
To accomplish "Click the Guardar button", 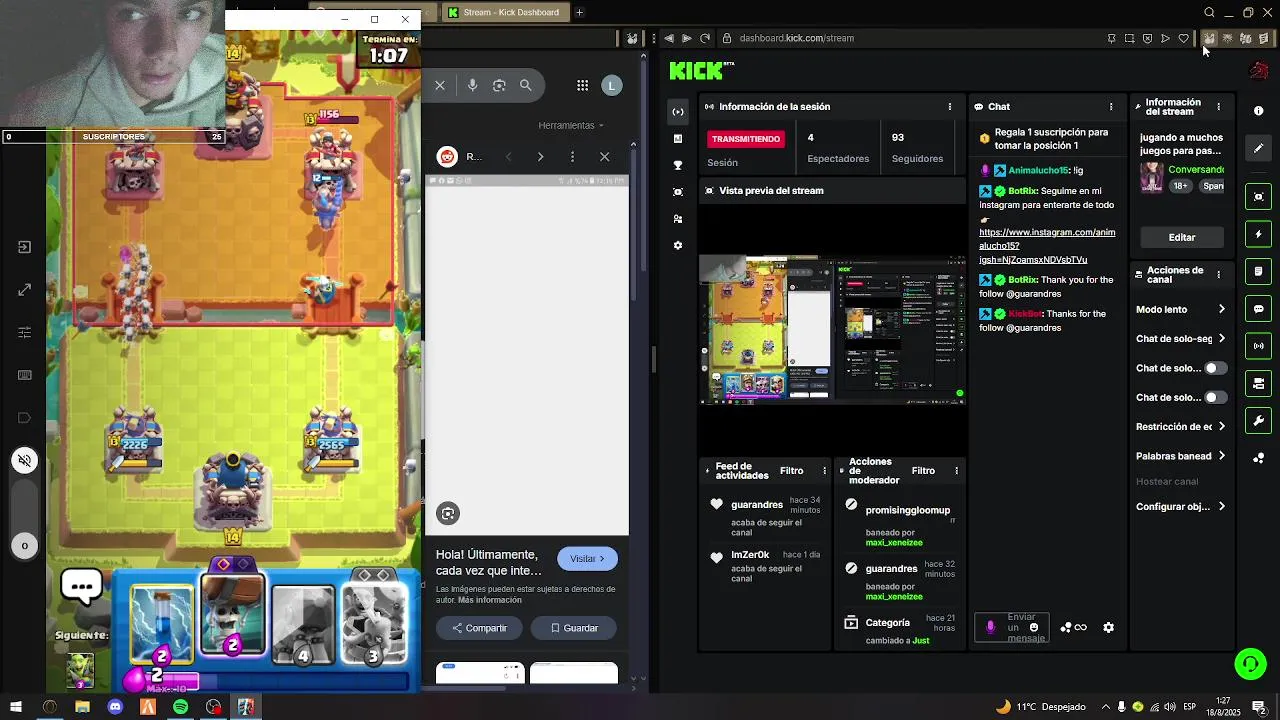I will (x=574, y=628).
